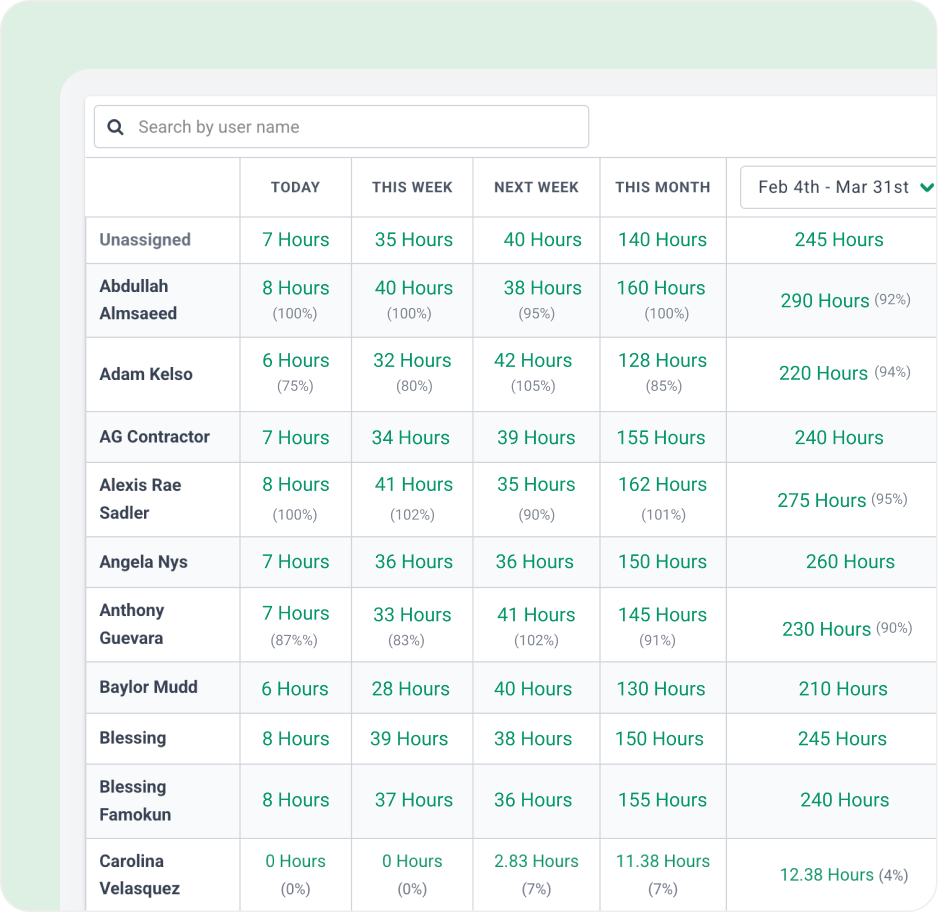Open Baylor Mudd user row
The height and width of the screenshot is (912, 938).
(148, 687)
